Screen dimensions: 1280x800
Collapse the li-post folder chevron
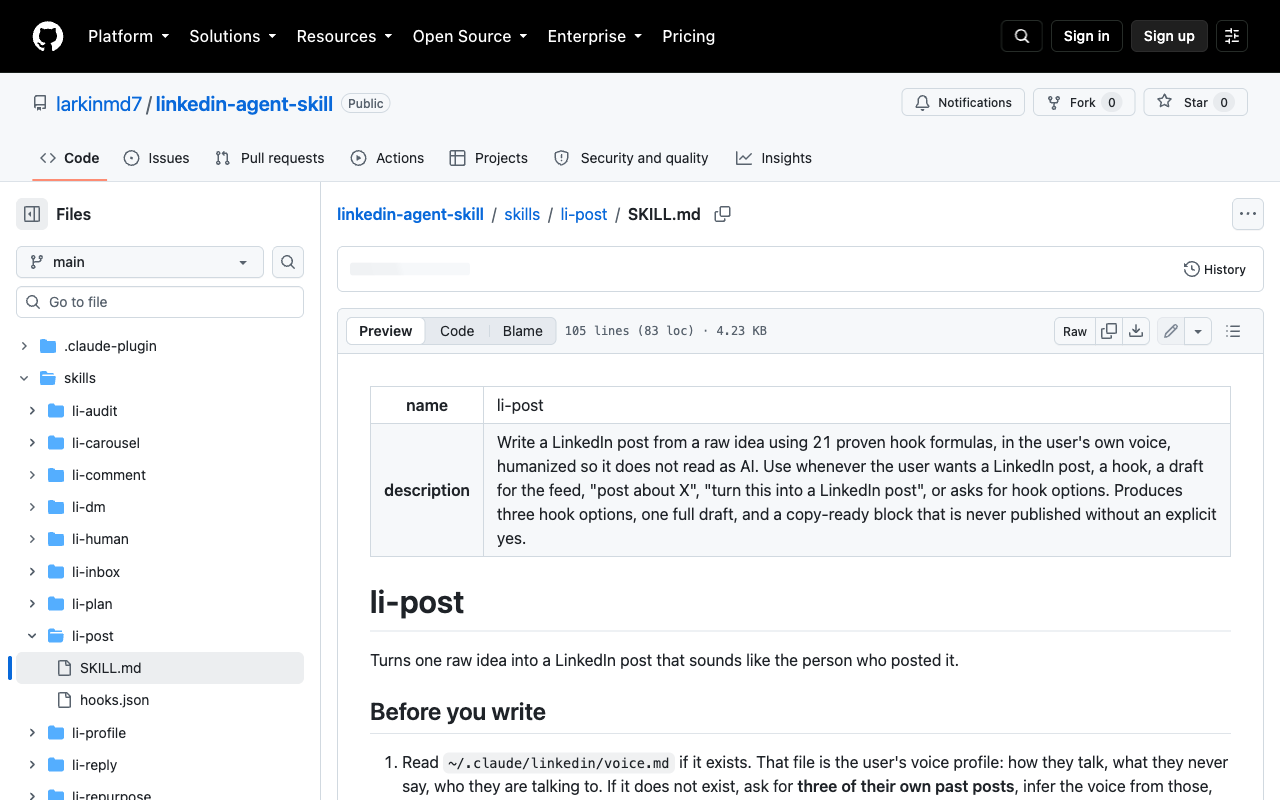click(32, 636)
